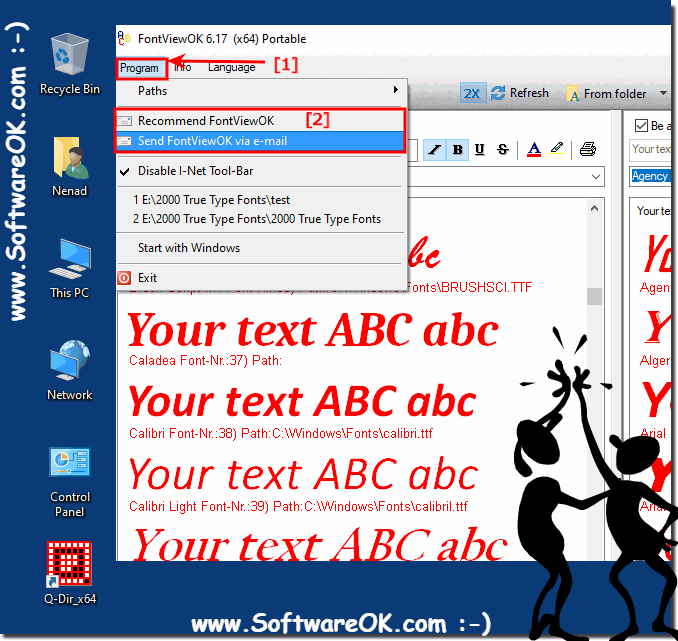
Task: Toggle italic formatting
Action: tap(434, 150)
